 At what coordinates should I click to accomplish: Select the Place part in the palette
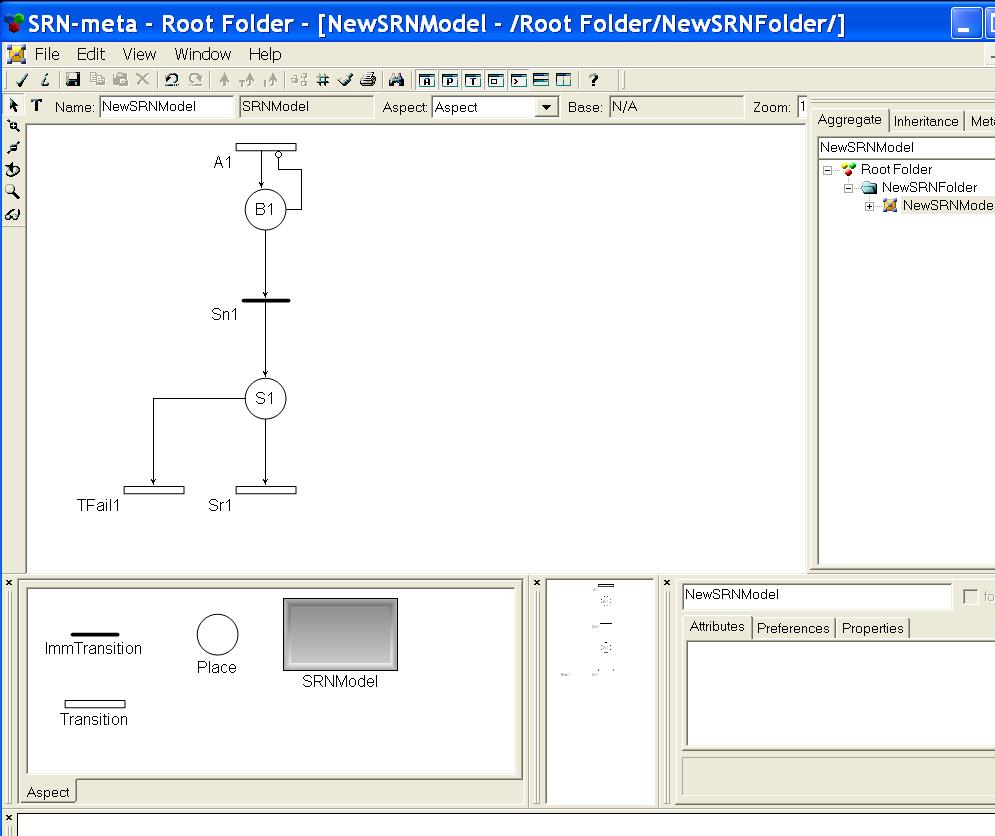click(217, 635)
